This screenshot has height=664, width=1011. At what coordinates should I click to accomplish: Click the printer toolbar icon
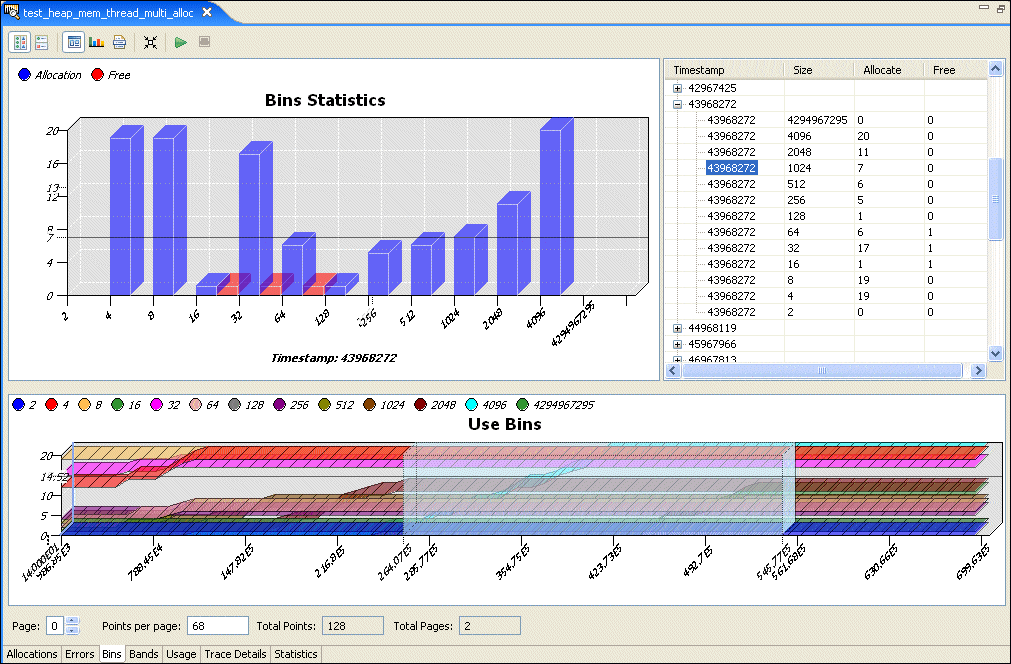[119, 42]
